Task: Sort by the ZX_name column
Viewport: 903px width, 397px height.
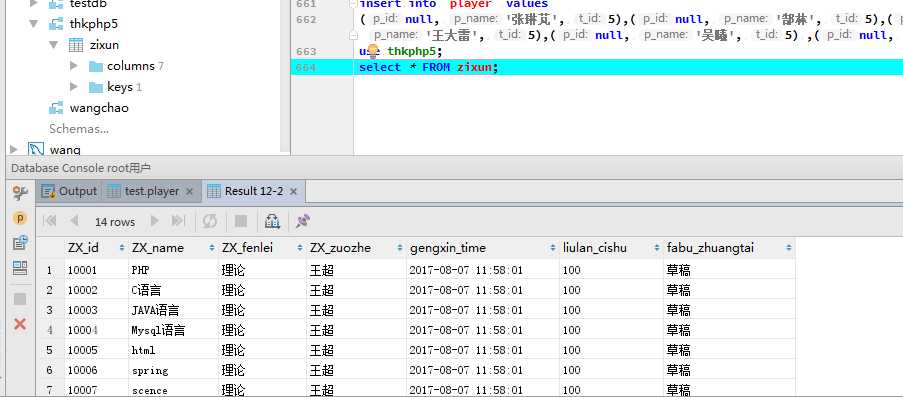Action: coord(173,248)
